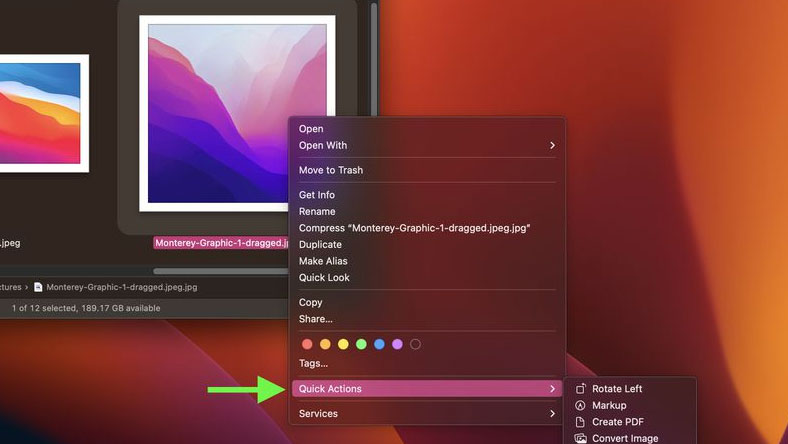The image size is (788, 444).
Task: Apply the red tag color
Action: tap(307, 344)
